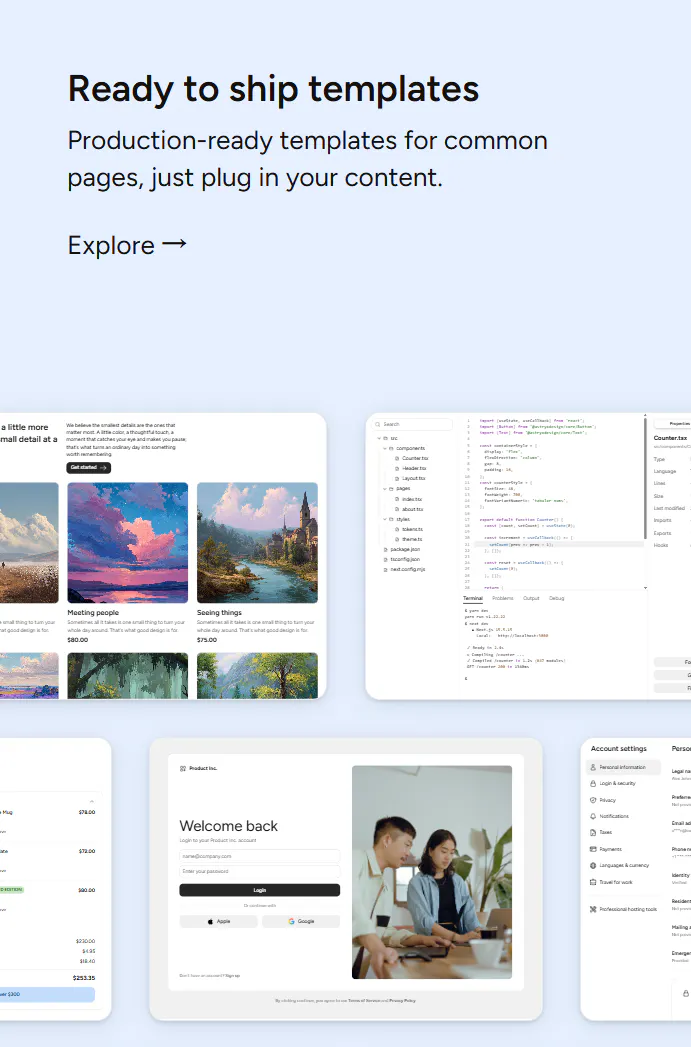Click the black Login button
691x1047 pixels.
260,890
